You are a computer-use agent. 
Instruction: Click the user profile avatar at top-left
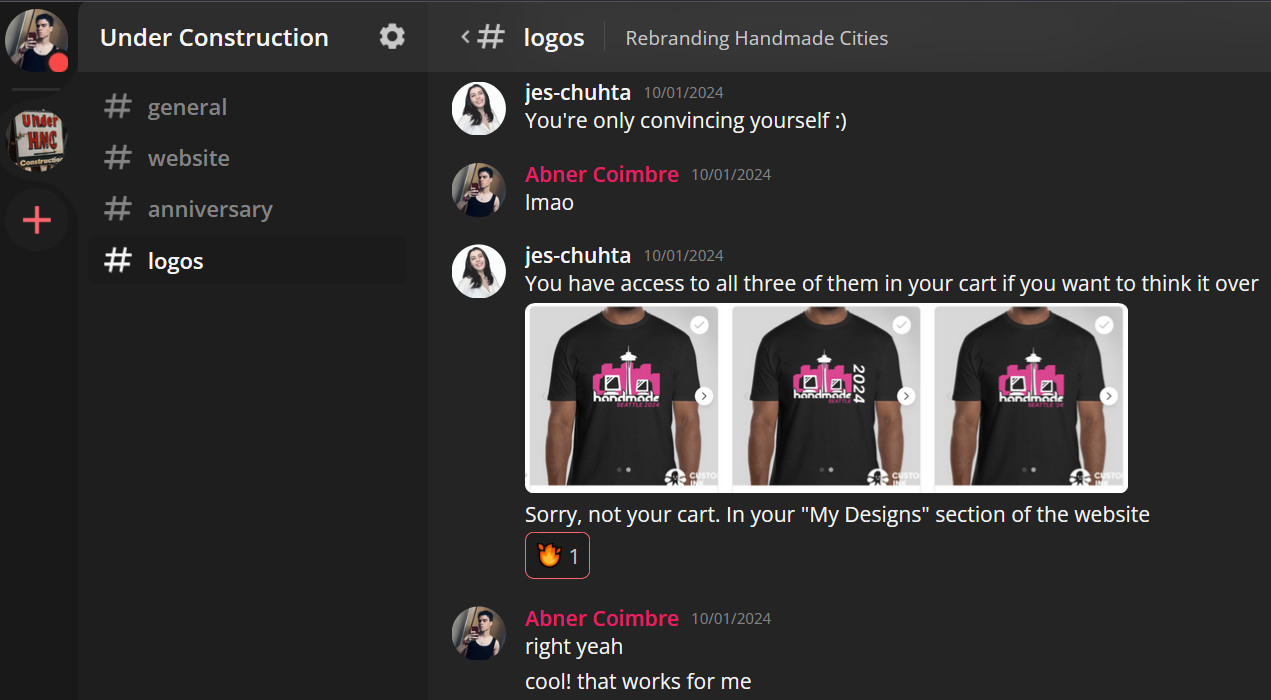coord(37,40)
